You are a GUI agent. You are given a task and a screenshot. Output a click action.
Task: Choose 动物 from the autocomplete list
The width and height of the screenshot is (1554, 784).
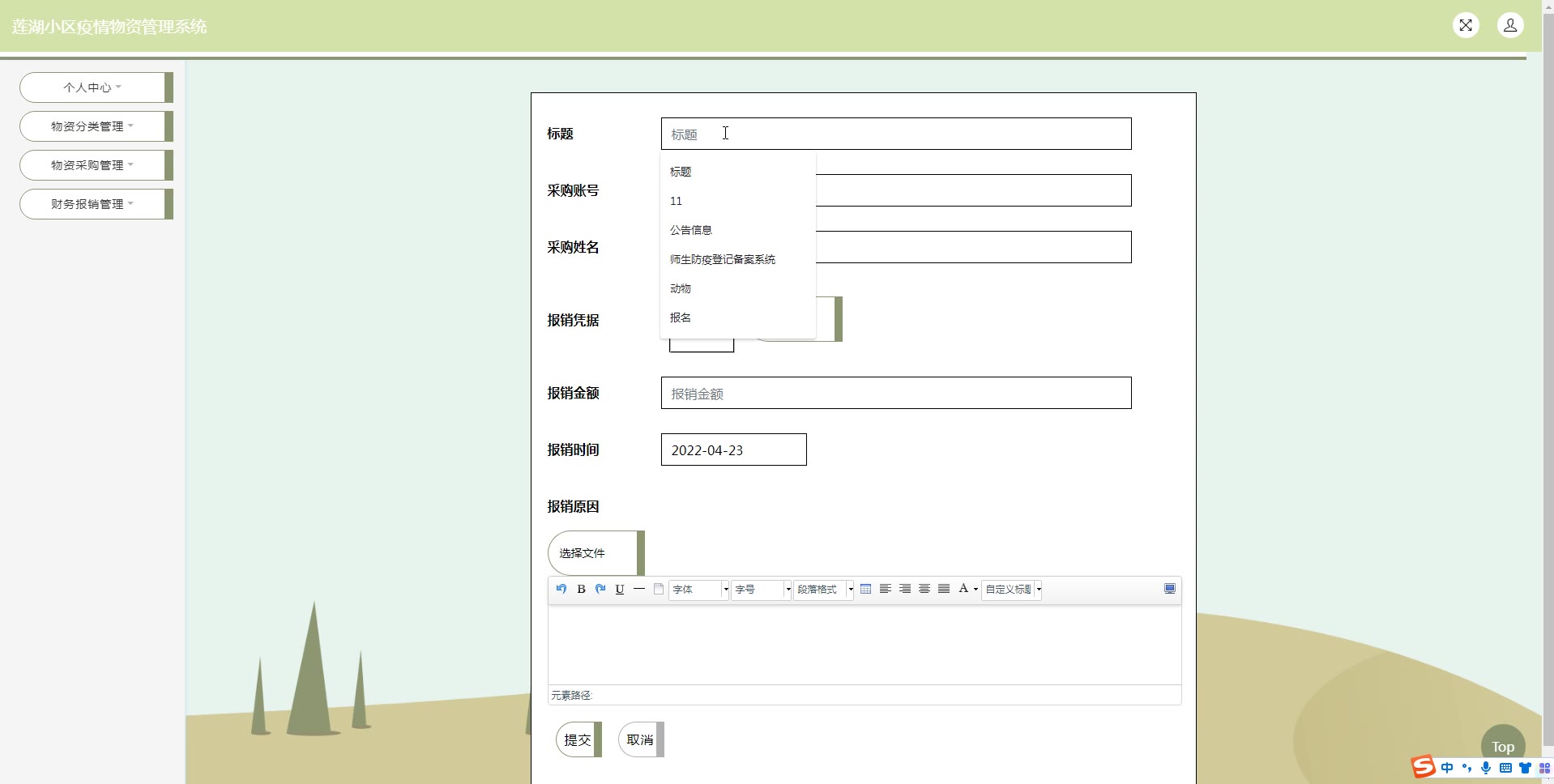[x=737, y=288]
